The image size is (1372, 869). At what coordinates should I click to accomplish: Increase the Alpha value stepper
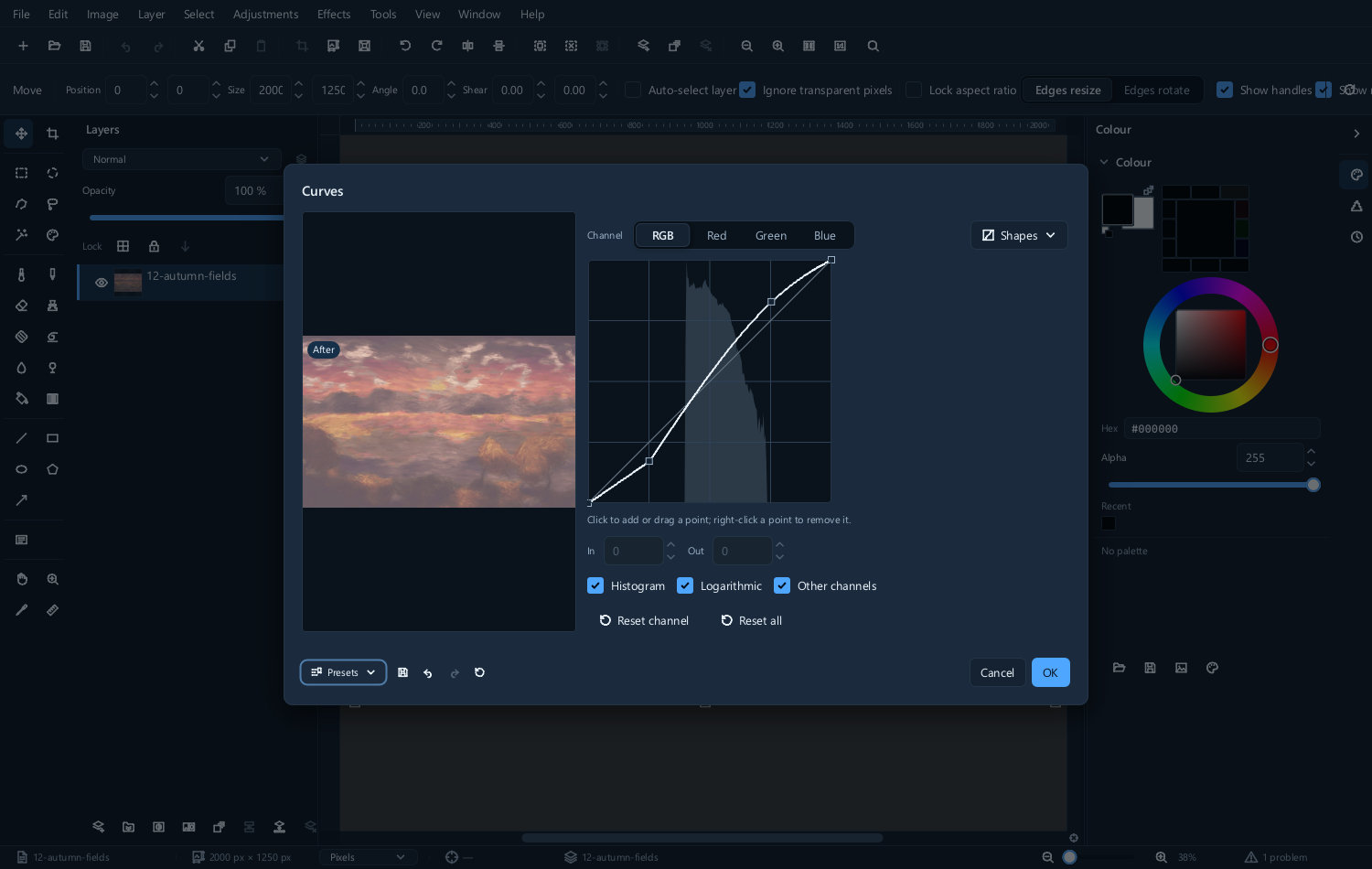tap(1312, 451)
